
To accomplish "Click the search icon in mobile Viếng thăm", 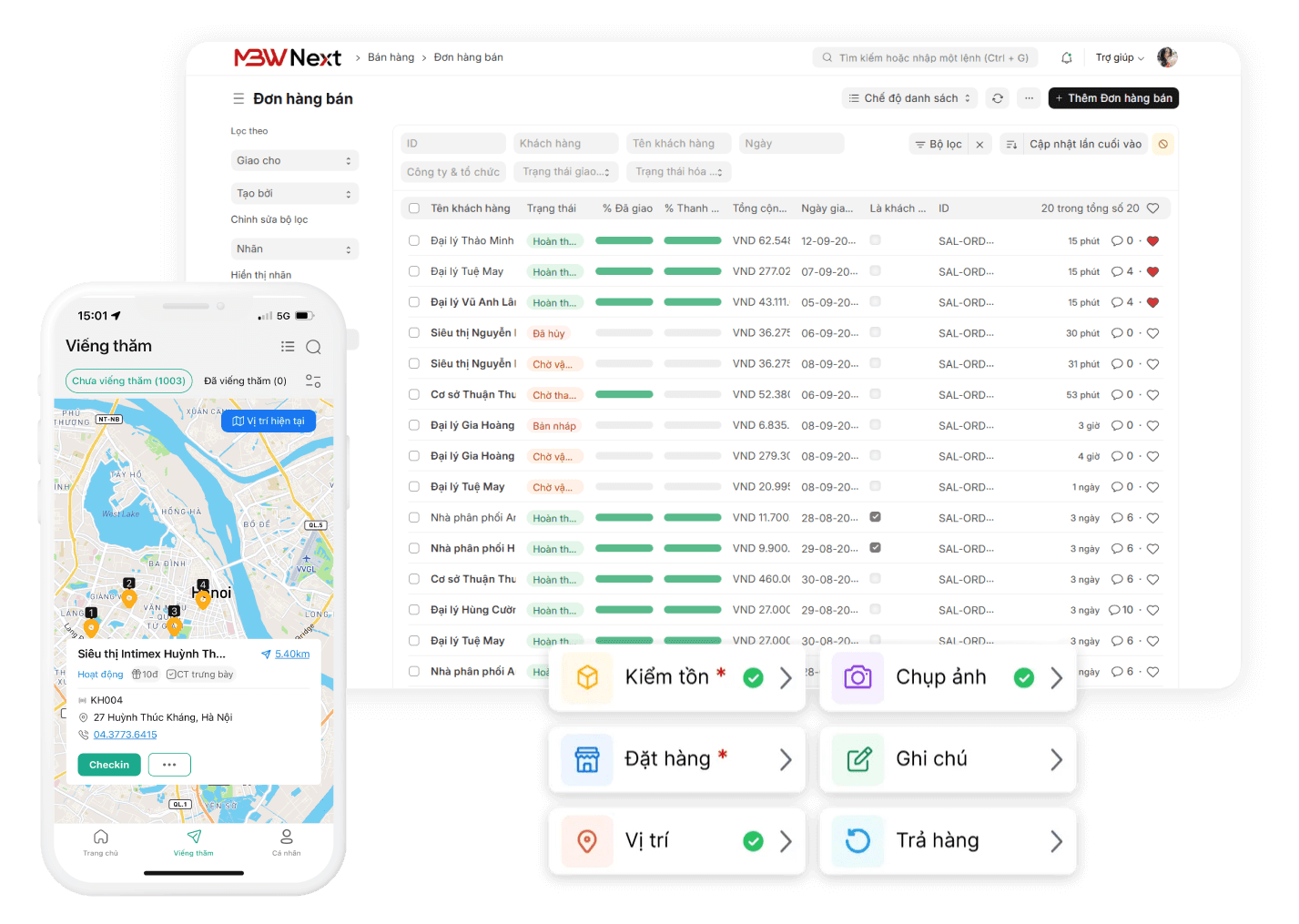I will pos(313,347).
